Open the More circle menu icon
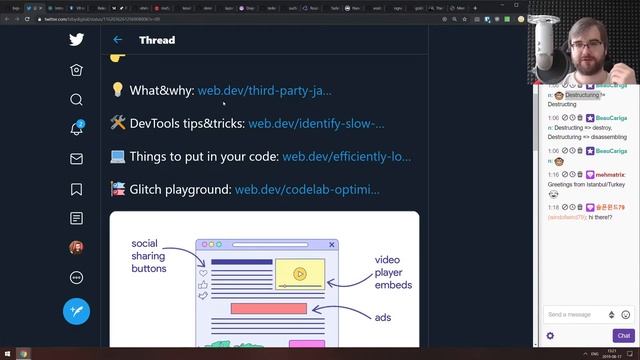Screen dimensions: 640x360 pos(76,278)
